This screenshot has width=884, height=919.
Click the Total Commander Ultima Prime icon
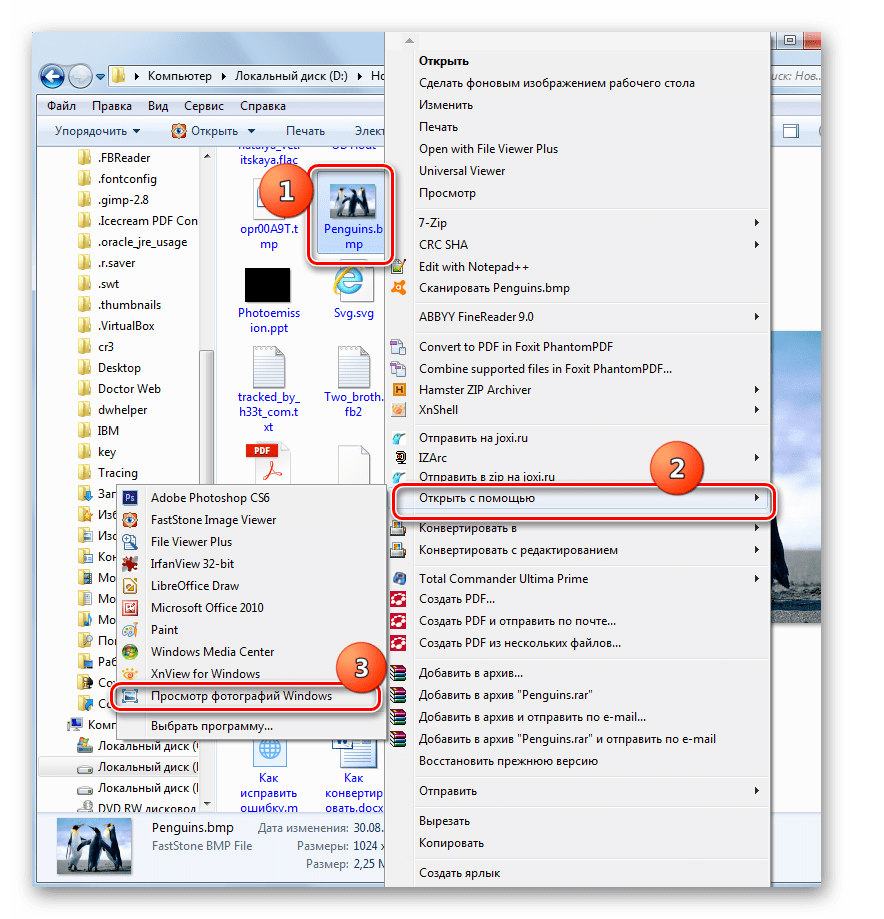click(399, 578)
